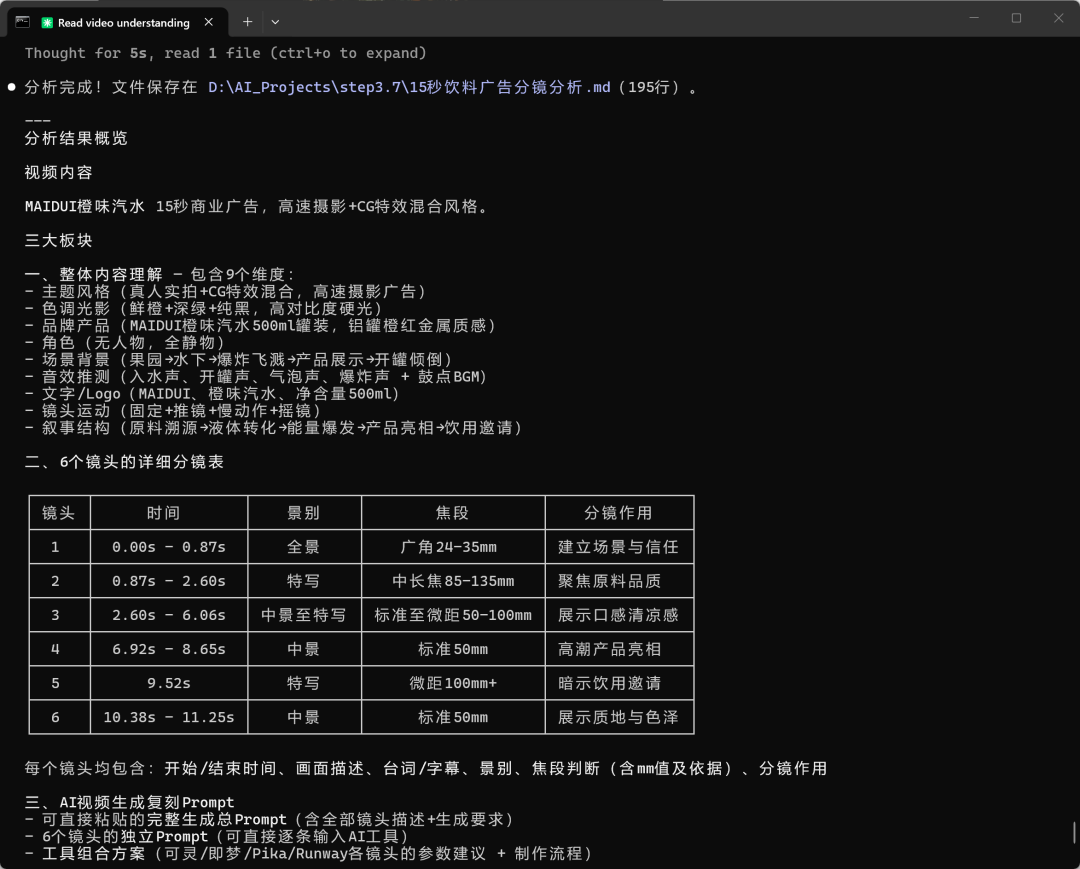
Task: Click the time cell 2.60s - 6.06s
Action: point(169,615)
